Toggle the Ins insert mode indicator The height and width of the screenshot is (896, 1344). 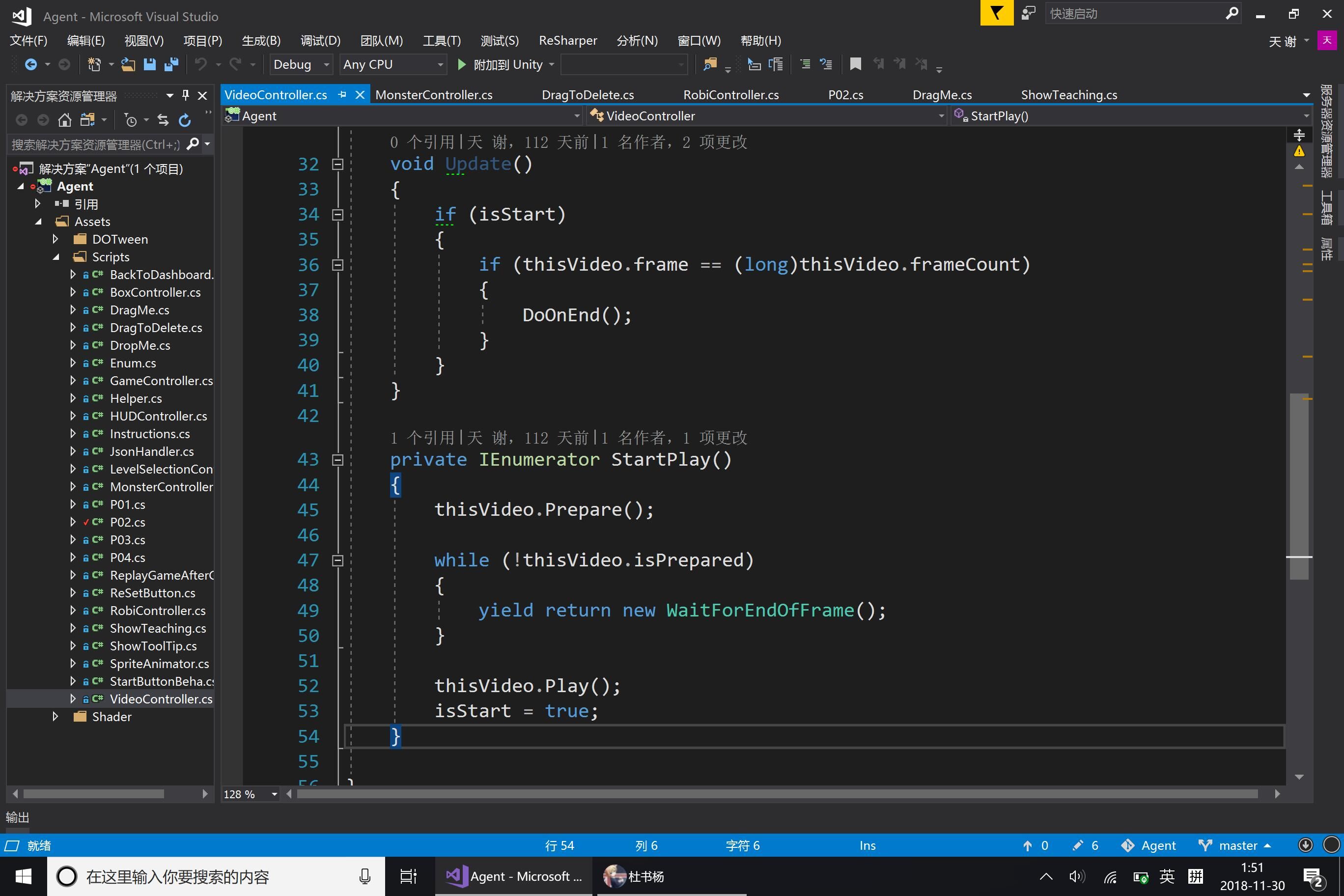click(x=867, y=845)
